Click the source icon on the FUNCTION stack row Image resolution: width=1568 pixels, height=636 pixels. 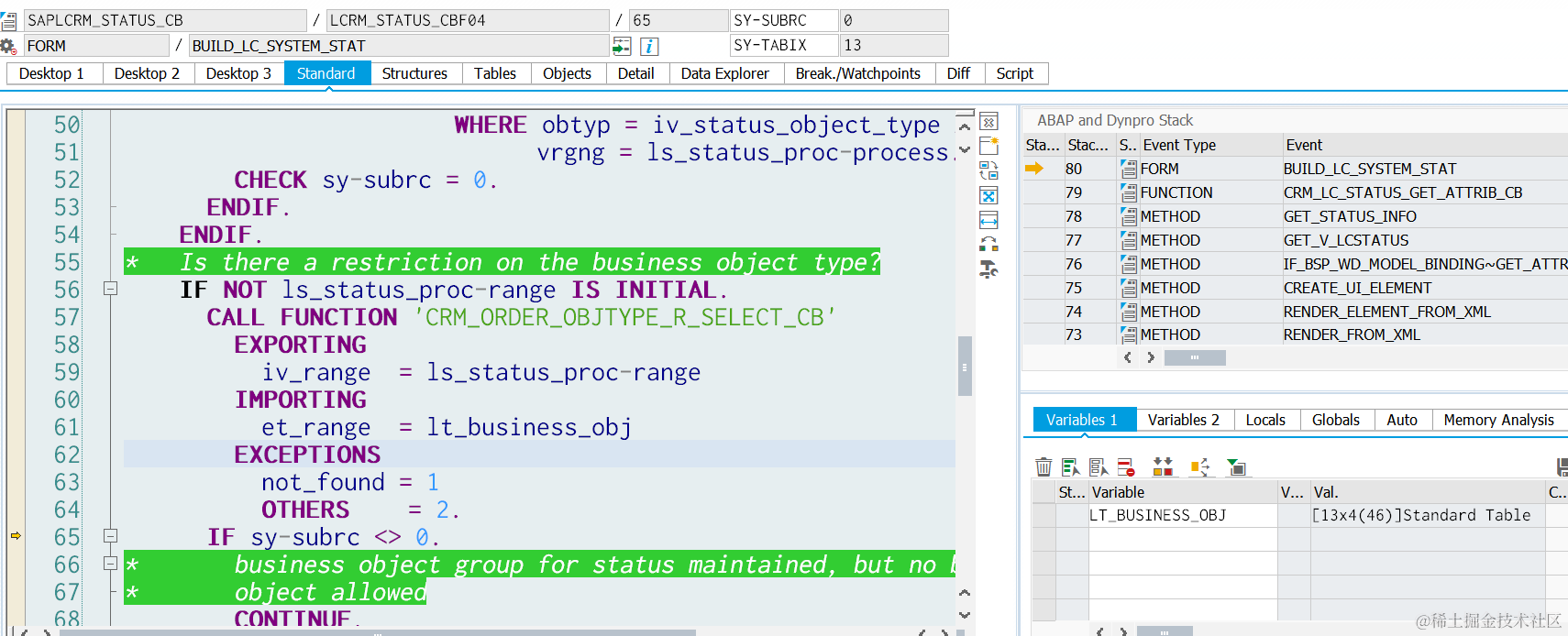pos(1129,192)
